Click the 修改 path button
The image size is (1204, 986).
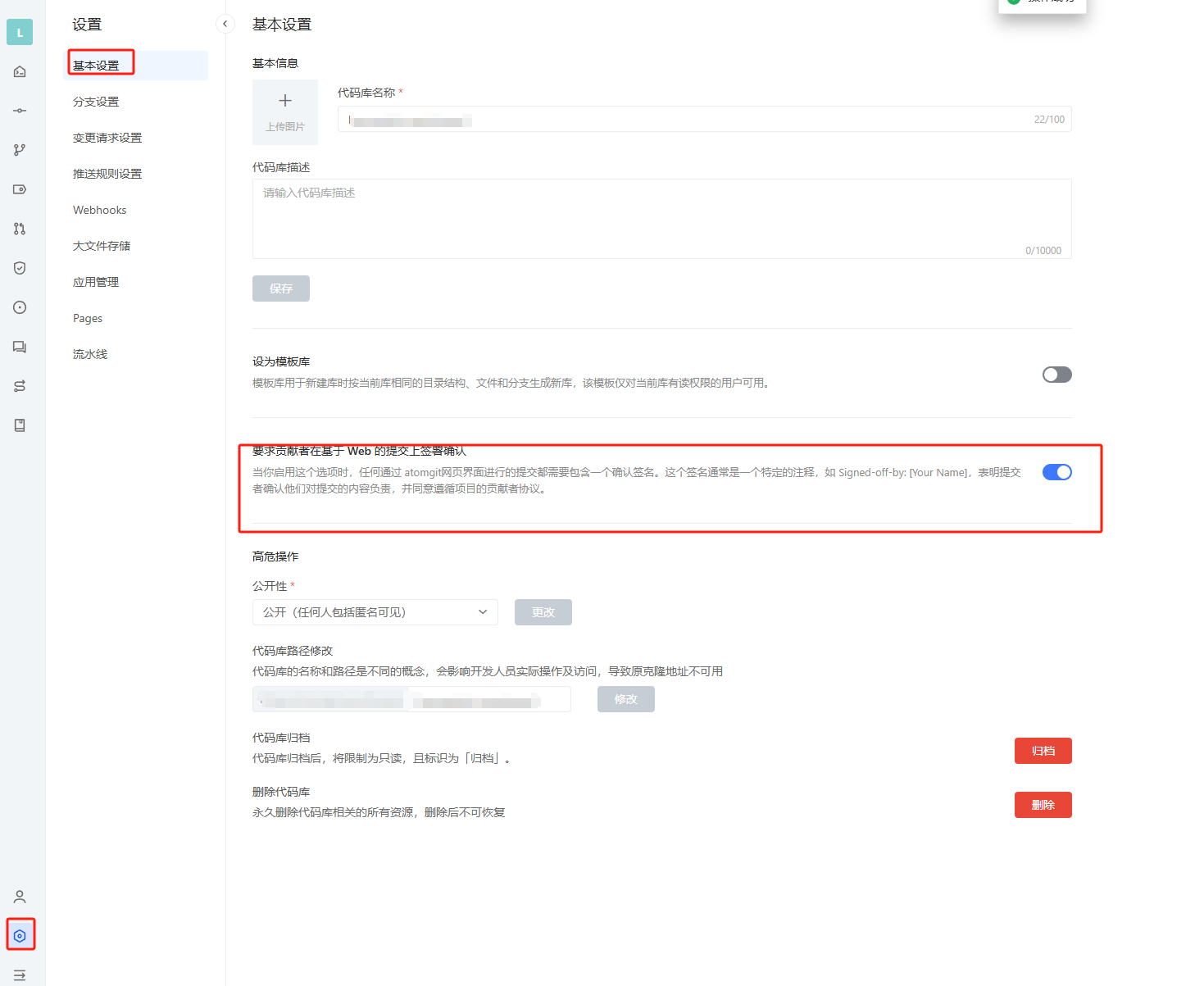click(626, 699)
